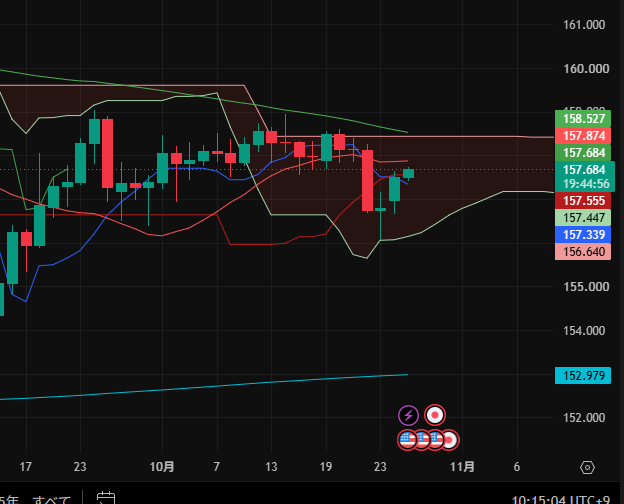Click the 157.874 red price label
This screenshot has height=504, width=624.
[583, 136]
